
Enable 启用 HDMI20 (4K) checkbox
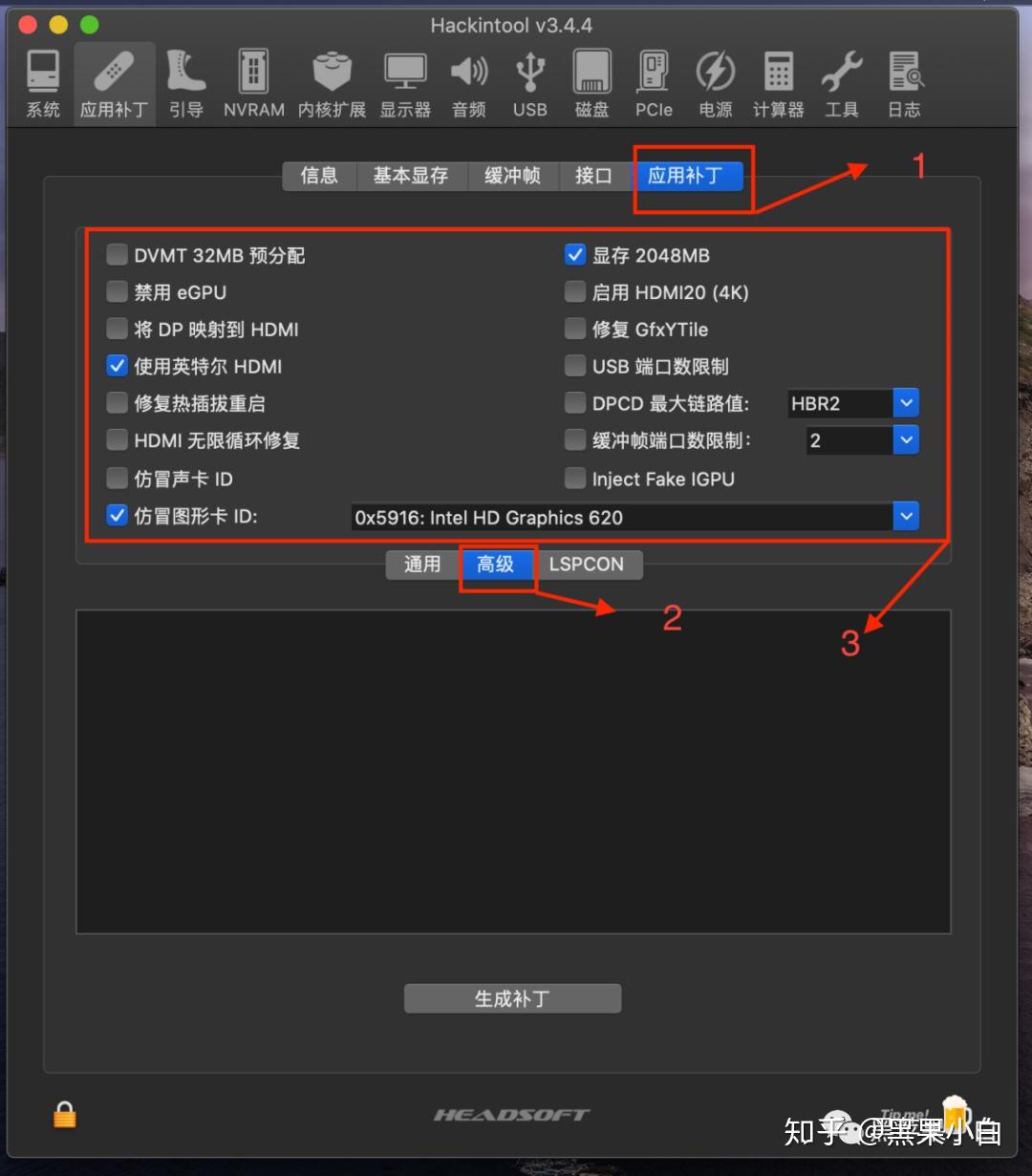[x=574, y=291]
